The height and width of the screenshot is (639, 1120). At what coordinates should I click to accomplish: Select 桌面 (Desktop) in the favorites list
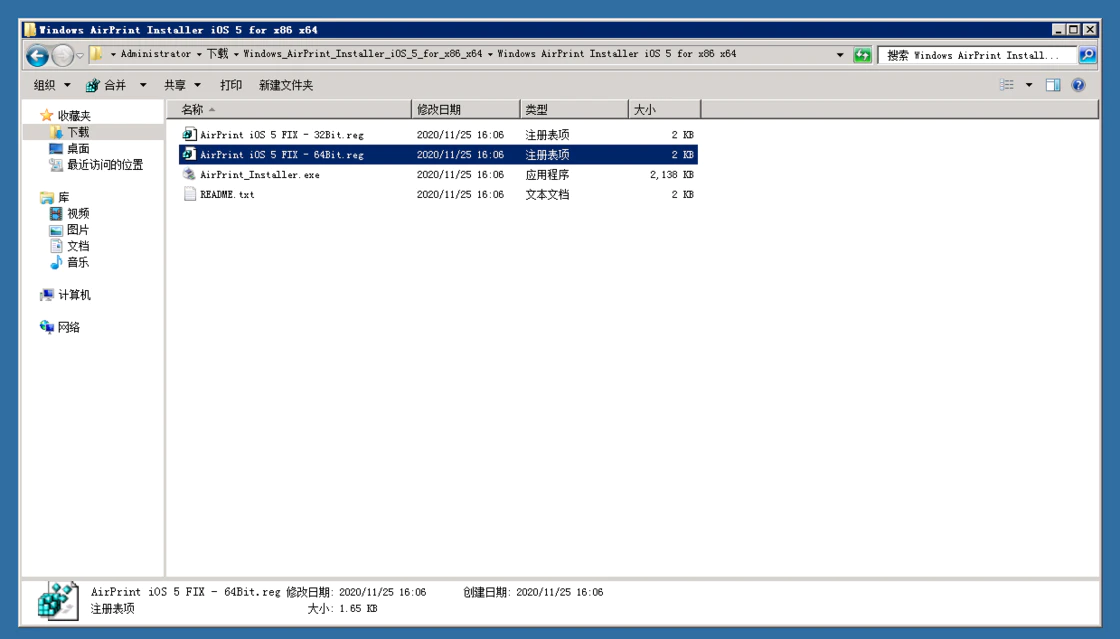(x=78, y=148)
